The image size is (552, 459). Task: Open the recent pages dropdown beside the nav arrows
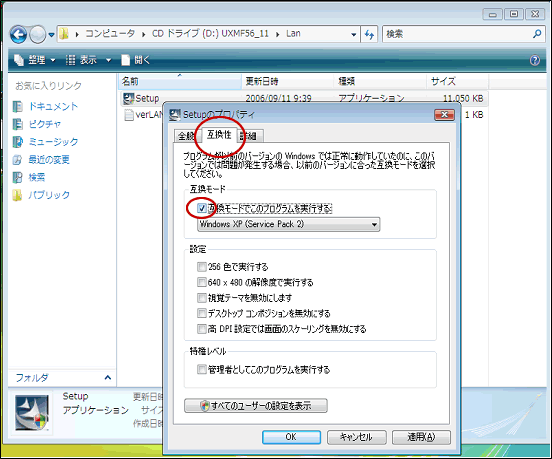click(x=51, y=35)
